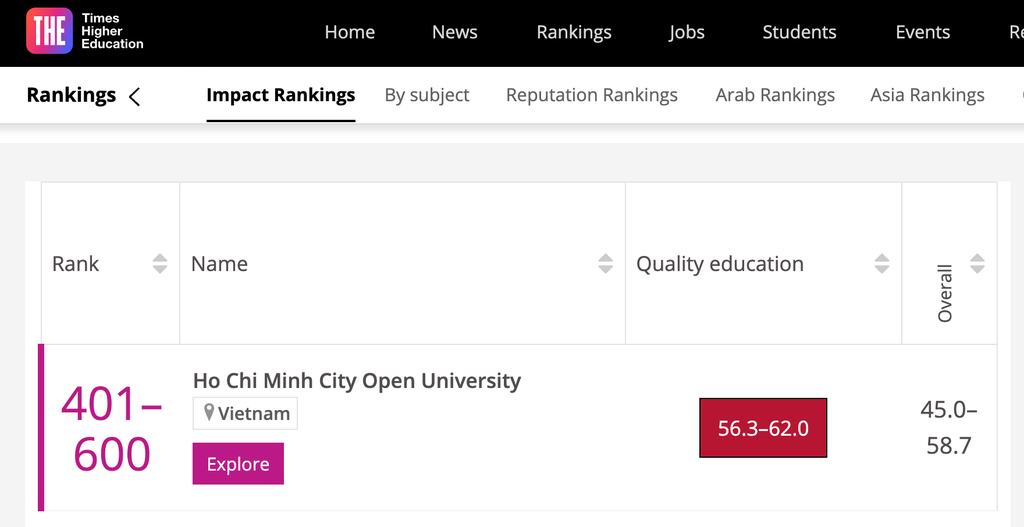Click the location pin icon near Vietnam
Image resolution: width=1024 pixels, height=527 pixels.
tap(209, 413)
